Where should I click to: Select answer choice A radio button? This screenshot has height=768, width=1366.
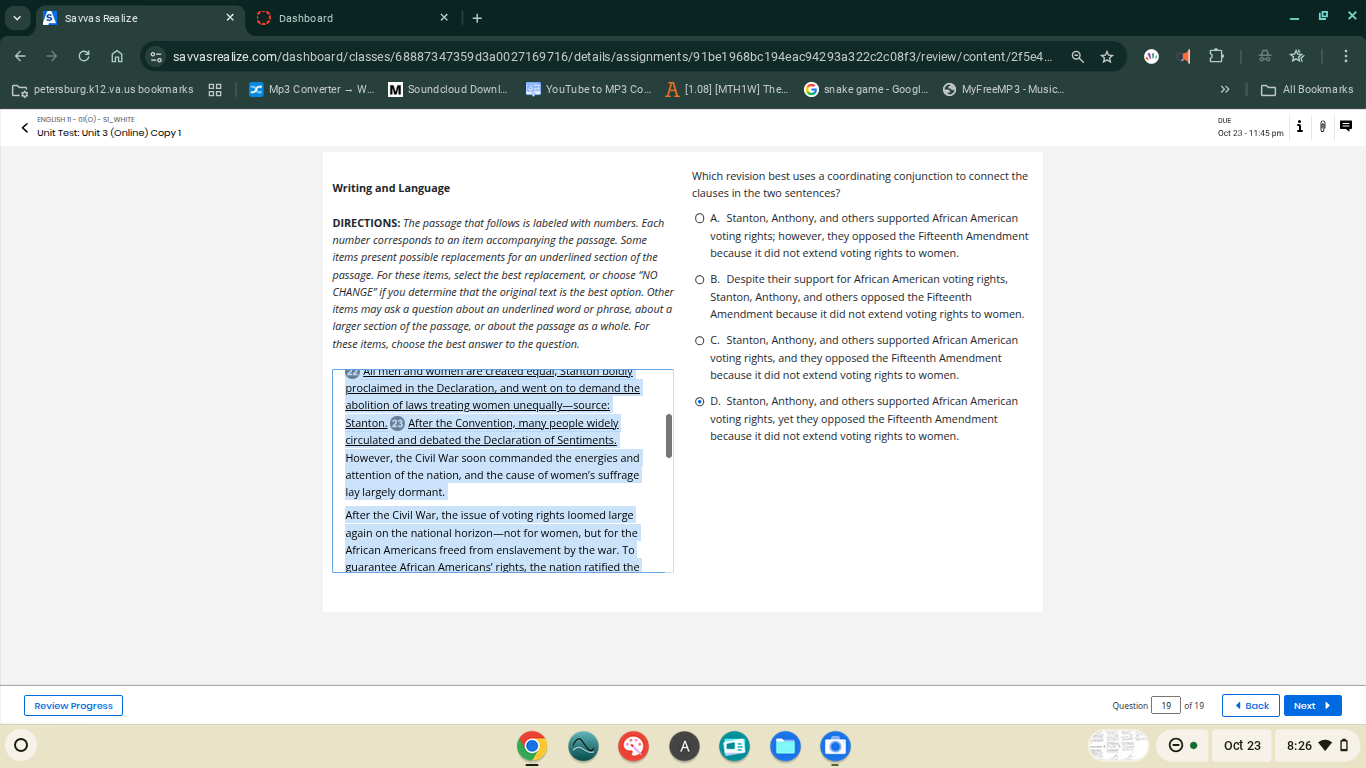[699, 217]
